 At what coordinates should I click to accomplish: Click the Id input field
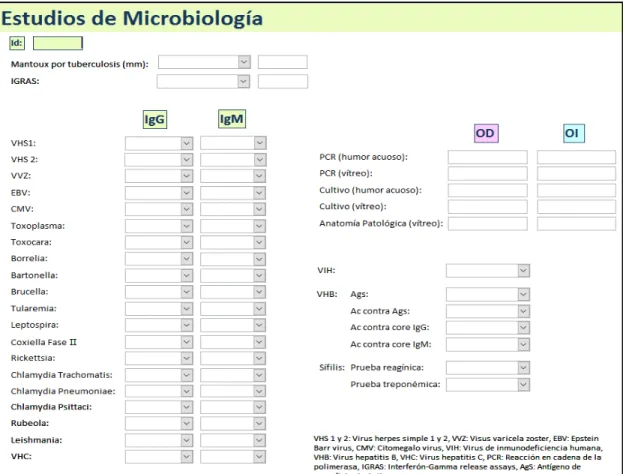pyautogui.click(x=58, y=43)
